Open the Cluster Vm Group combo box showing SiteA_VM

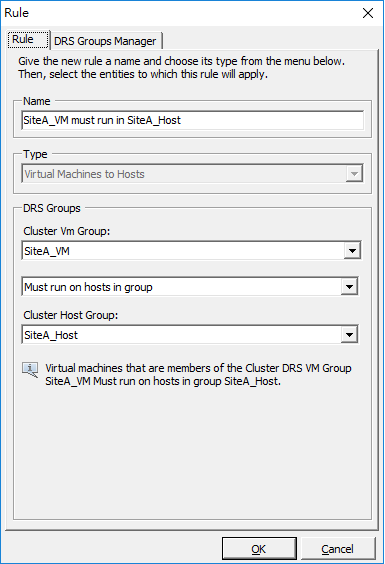click(191, 251)
